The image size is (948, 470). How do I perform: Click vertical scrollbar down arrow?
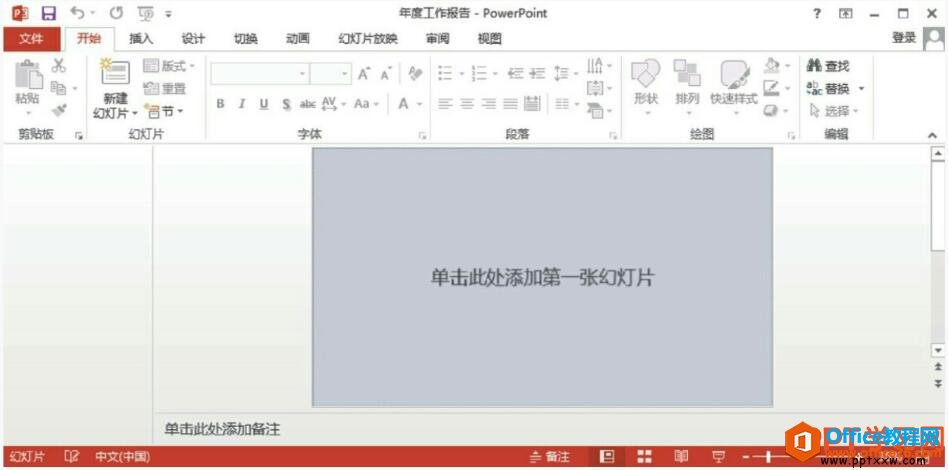point(938,350)
